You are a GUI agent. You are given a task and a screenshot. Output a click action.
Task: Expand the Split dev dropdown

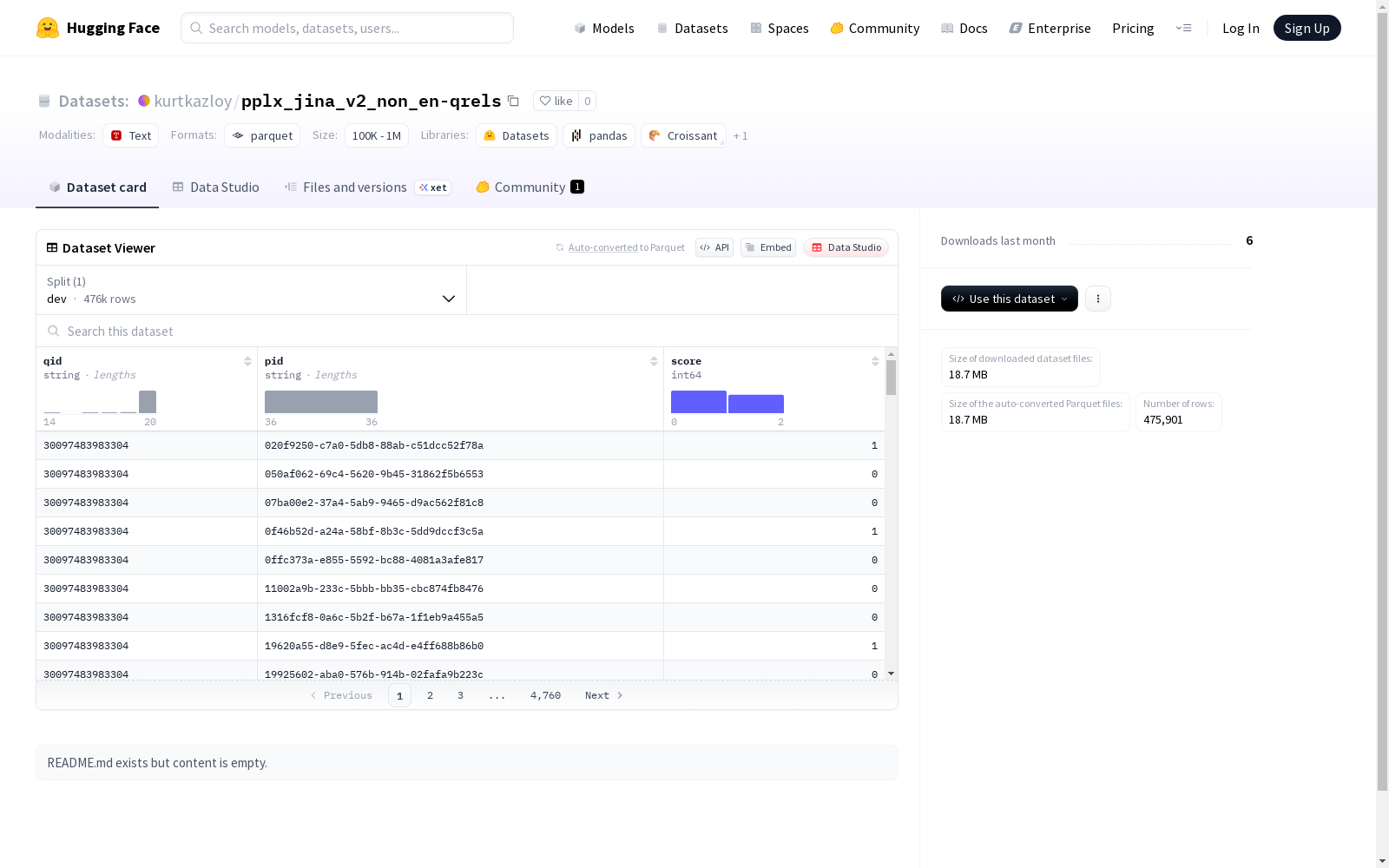[x=251, y=290]
